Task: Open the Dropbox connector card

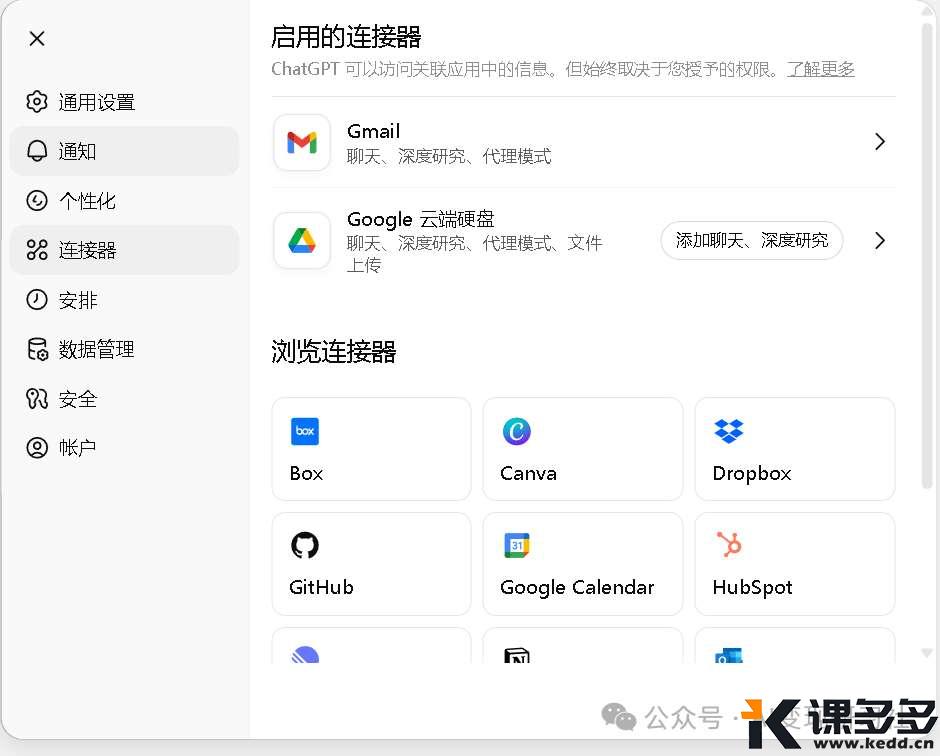Action: click(x=794, y=449)
